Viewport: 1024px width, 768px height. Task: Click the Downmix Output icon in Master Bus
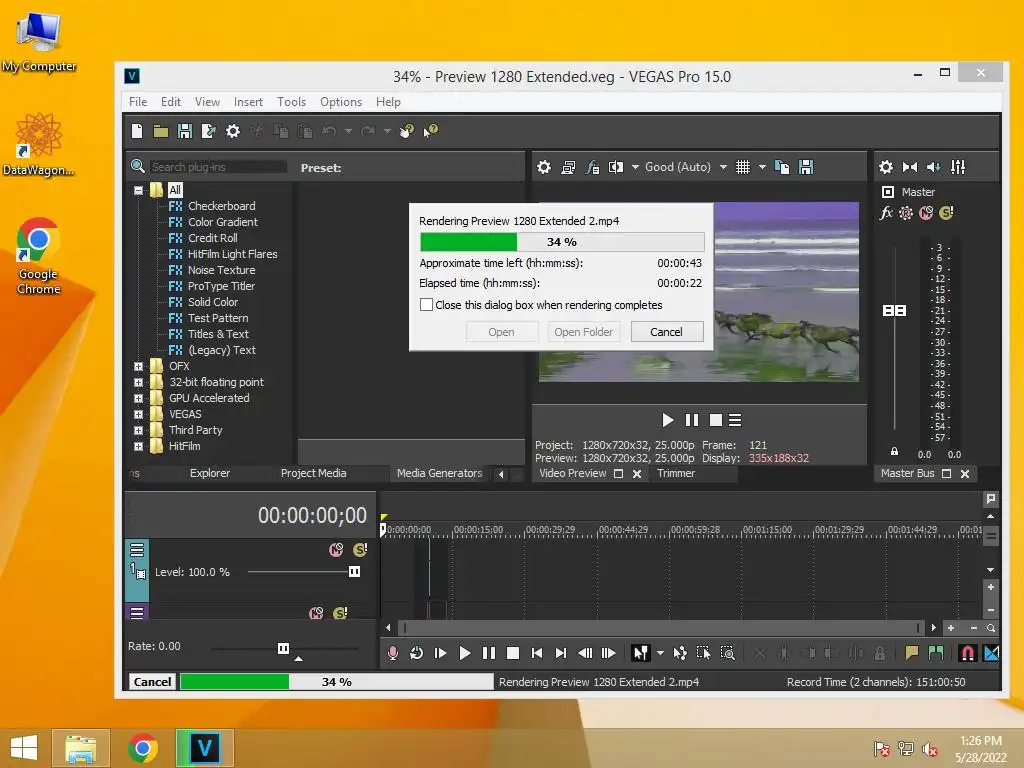(x=910, y=167)
